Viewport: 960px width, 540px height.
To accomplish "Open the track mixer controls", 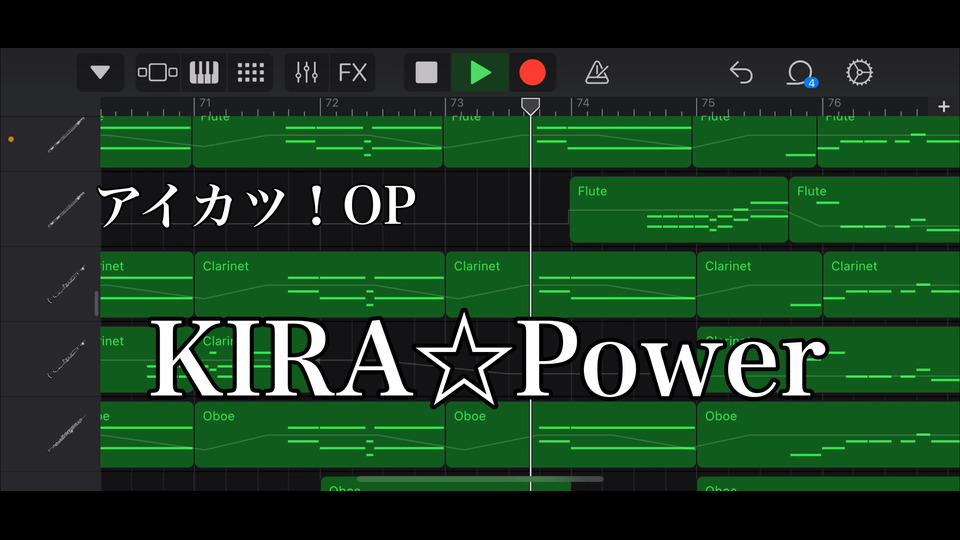I will pos(306,72).
